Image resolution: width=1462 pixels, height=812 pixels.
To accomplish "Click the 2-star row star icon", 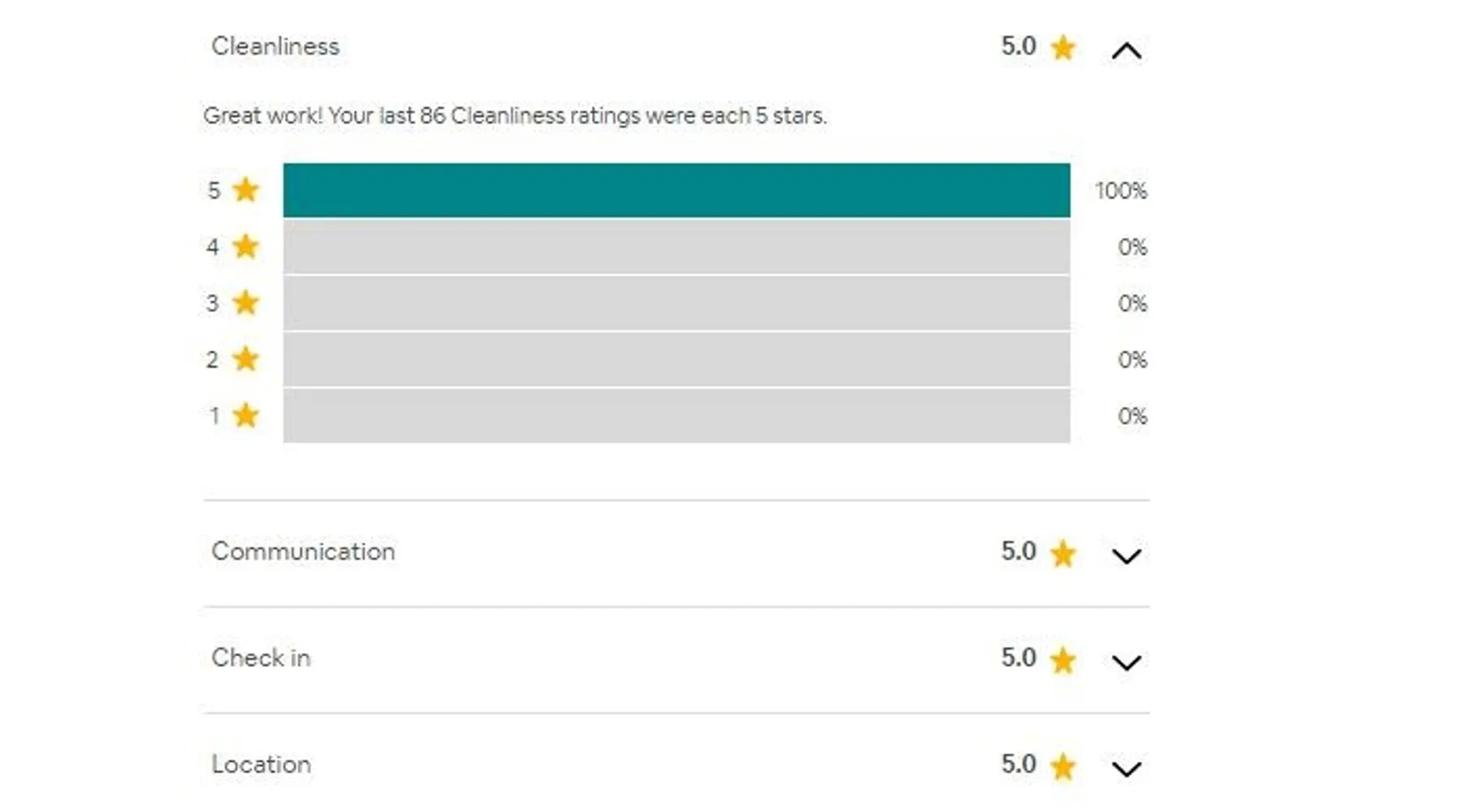I will pyautogui.click(x=245, y=359).
